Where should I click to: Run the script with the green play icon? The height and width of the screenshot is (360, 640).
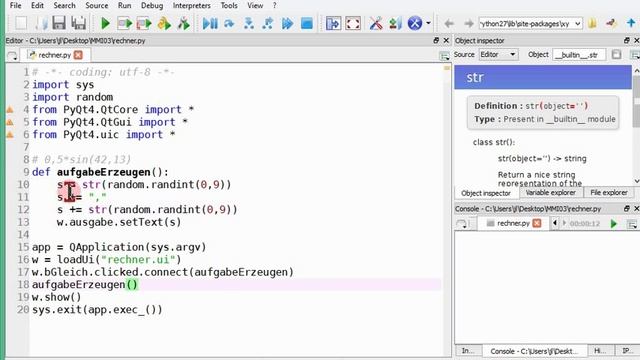[105, 23]
